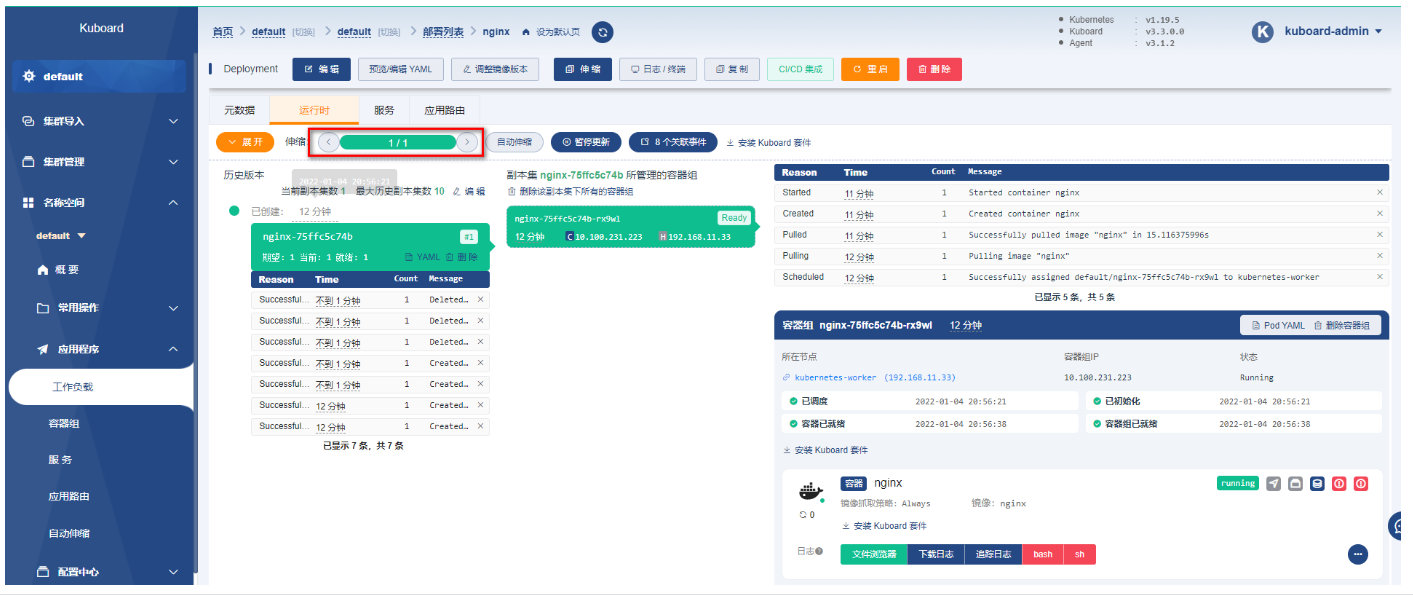This screenshot has width=1413, height=595.
Task: Click the orange 展开 expand button
Action: pyautogui.click(x=245, y=142)
